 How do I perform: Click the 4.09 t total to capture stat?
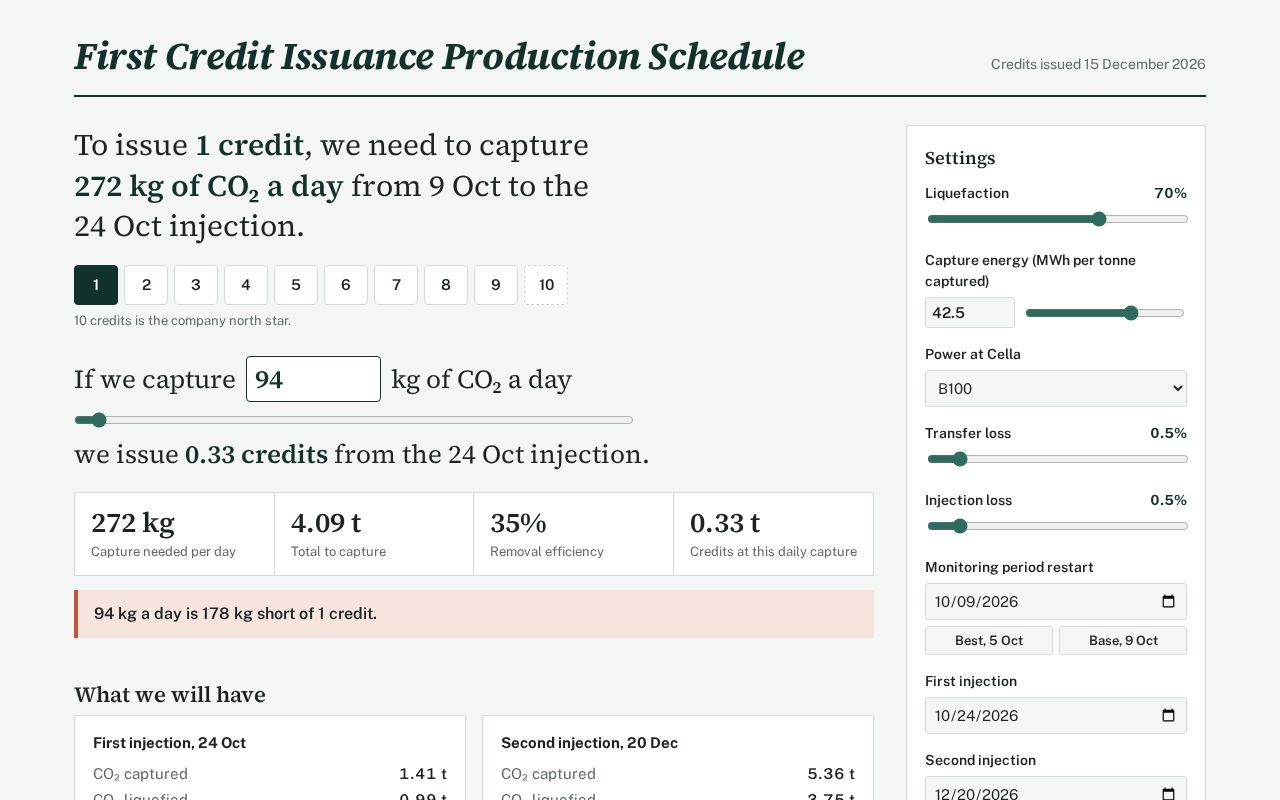click(x=374, y=534)
